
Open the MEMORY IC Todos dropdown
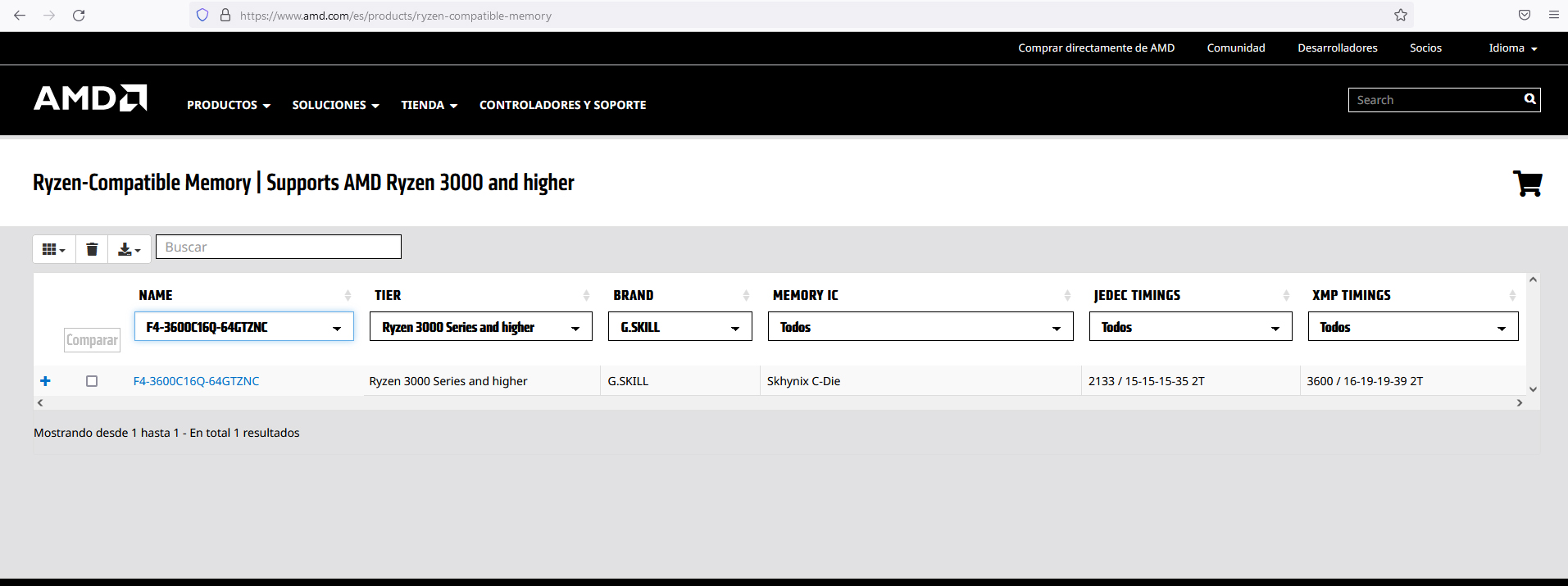[920, 326]
